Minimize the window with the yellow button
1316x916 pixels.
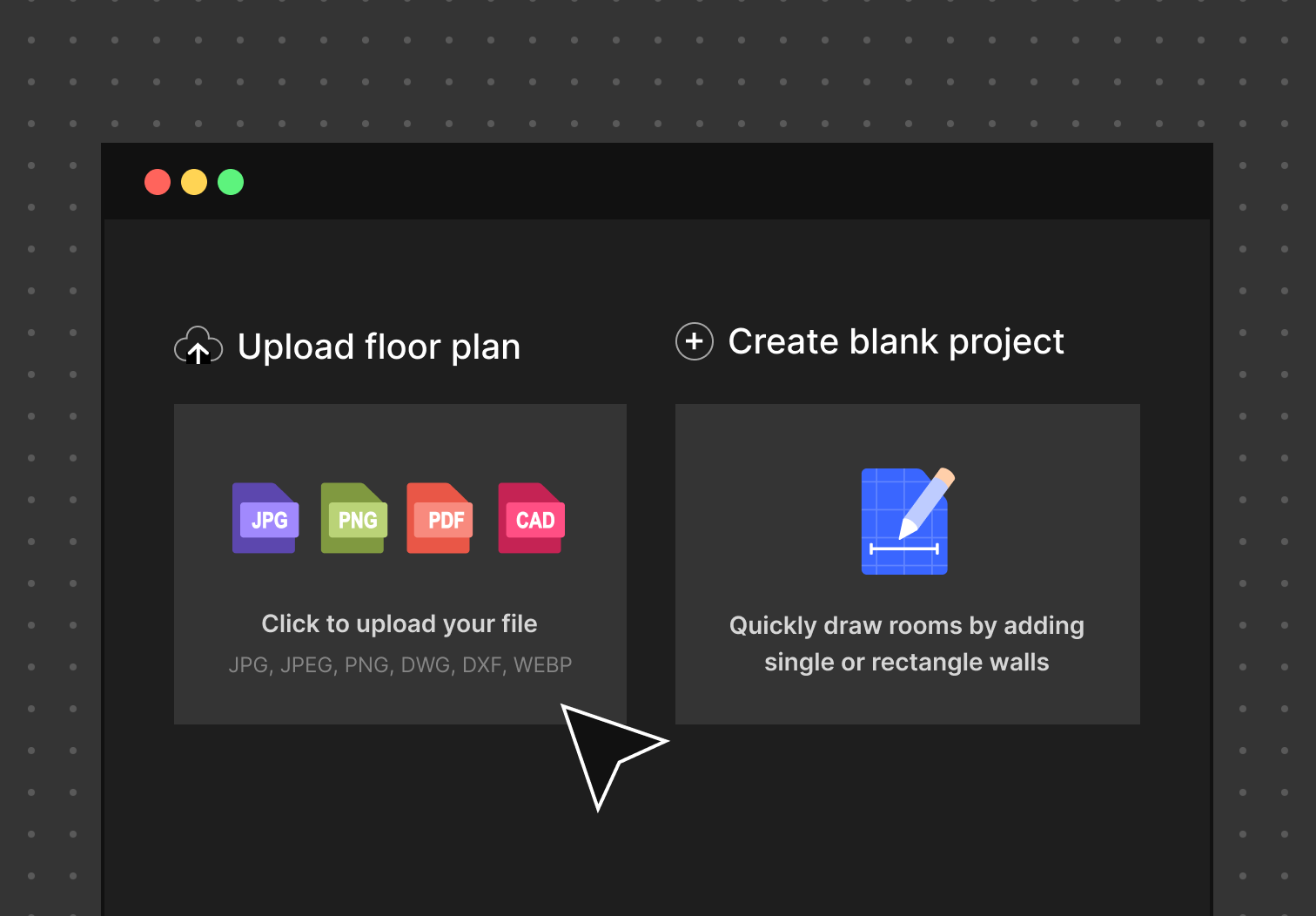click(194, 182)
